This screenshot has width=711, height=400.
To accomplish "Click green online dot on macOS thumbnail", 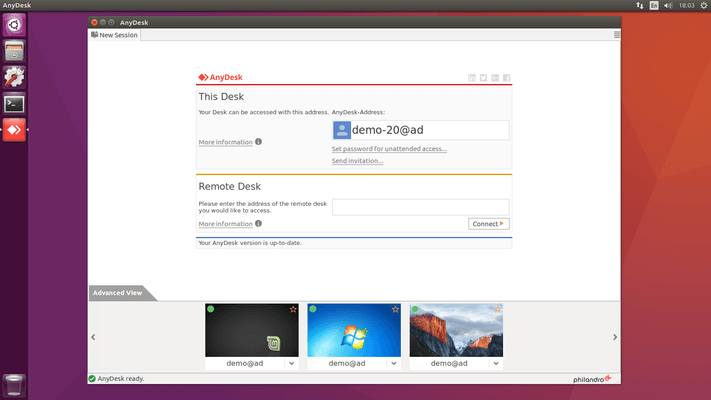I will point(415,309).
